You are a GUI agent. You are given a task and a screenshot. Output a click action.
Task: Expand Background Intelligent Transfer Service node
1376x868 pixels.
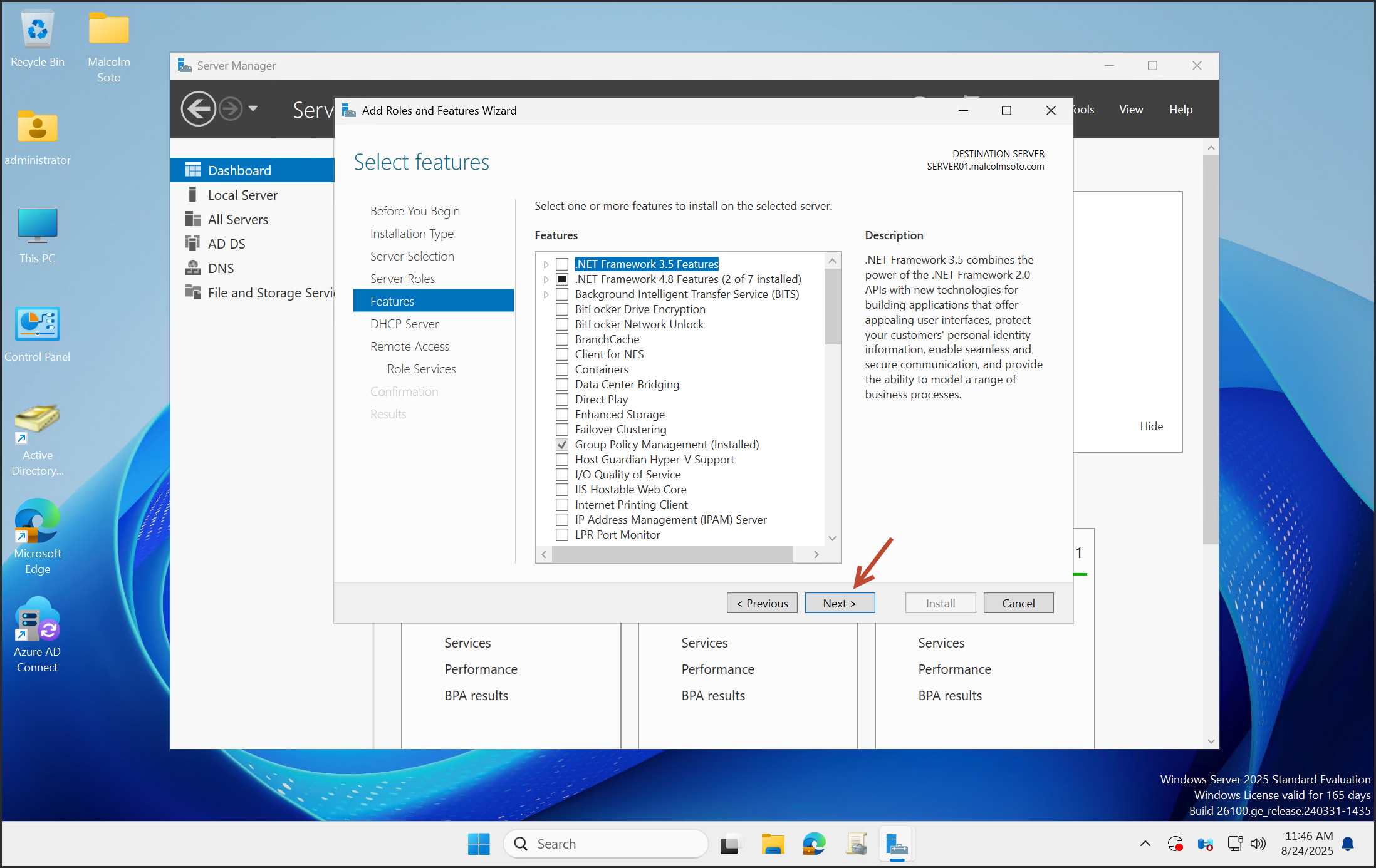tap(546, 294)
